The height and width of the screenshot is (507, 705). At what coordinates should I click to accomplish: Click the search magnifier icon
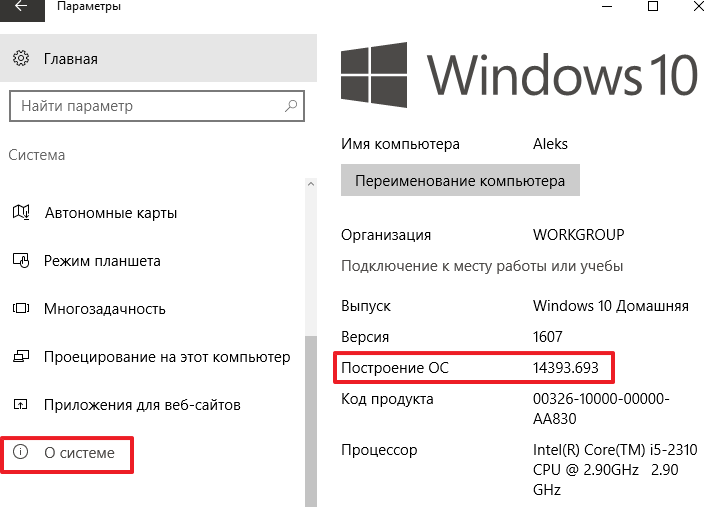click(290, 105)
